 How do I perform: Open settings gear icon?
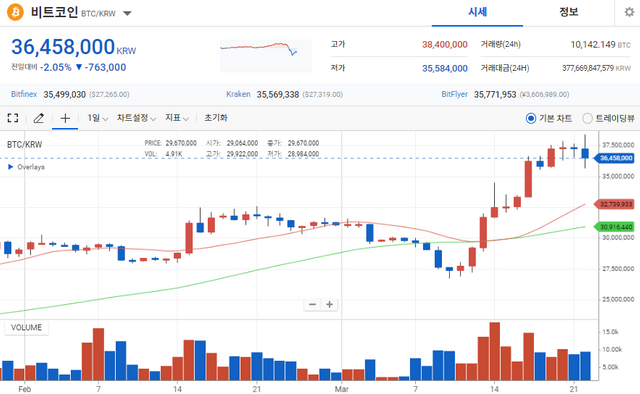(629, 12)
